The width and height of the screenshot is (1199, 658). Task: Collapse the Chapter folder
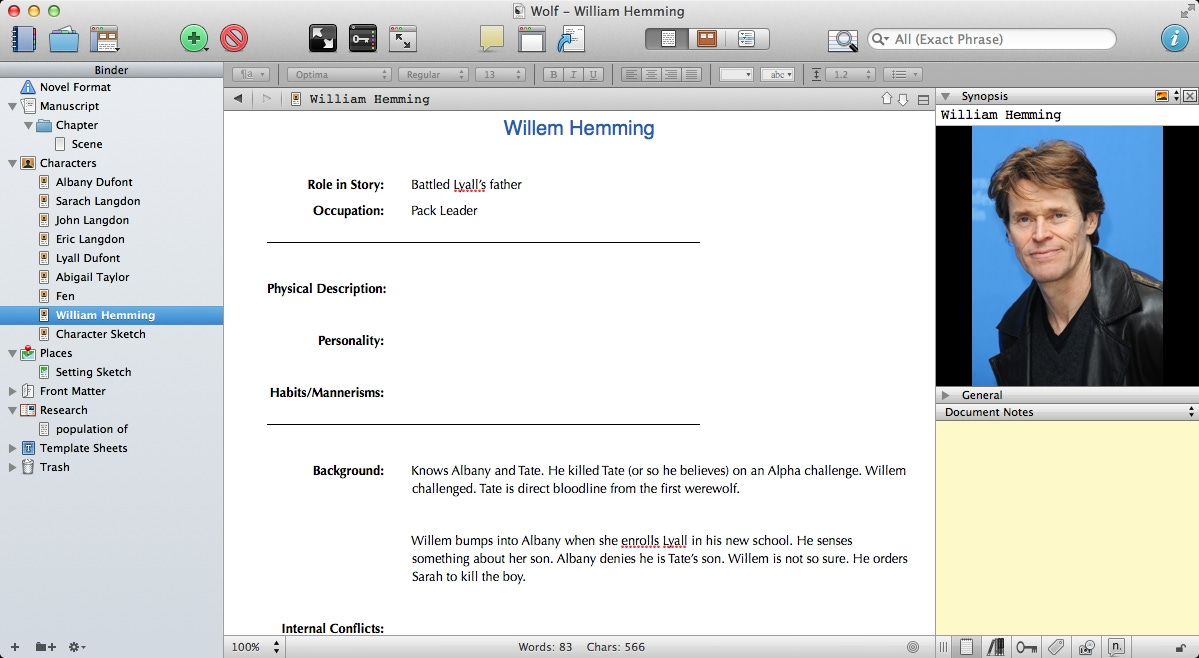[x=28, y=125]
